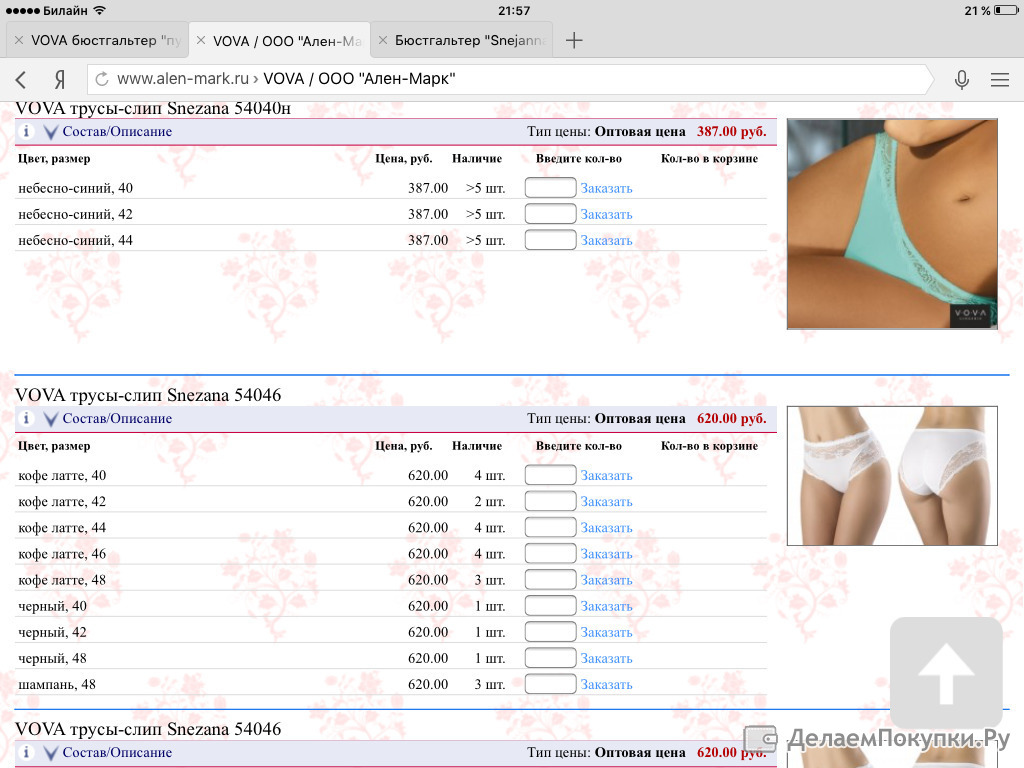This screenshot has height=768, width=1024.
Task: Click the info icon for Snezana 54040н
Action: pyautogui.click(x=26, y=131)
